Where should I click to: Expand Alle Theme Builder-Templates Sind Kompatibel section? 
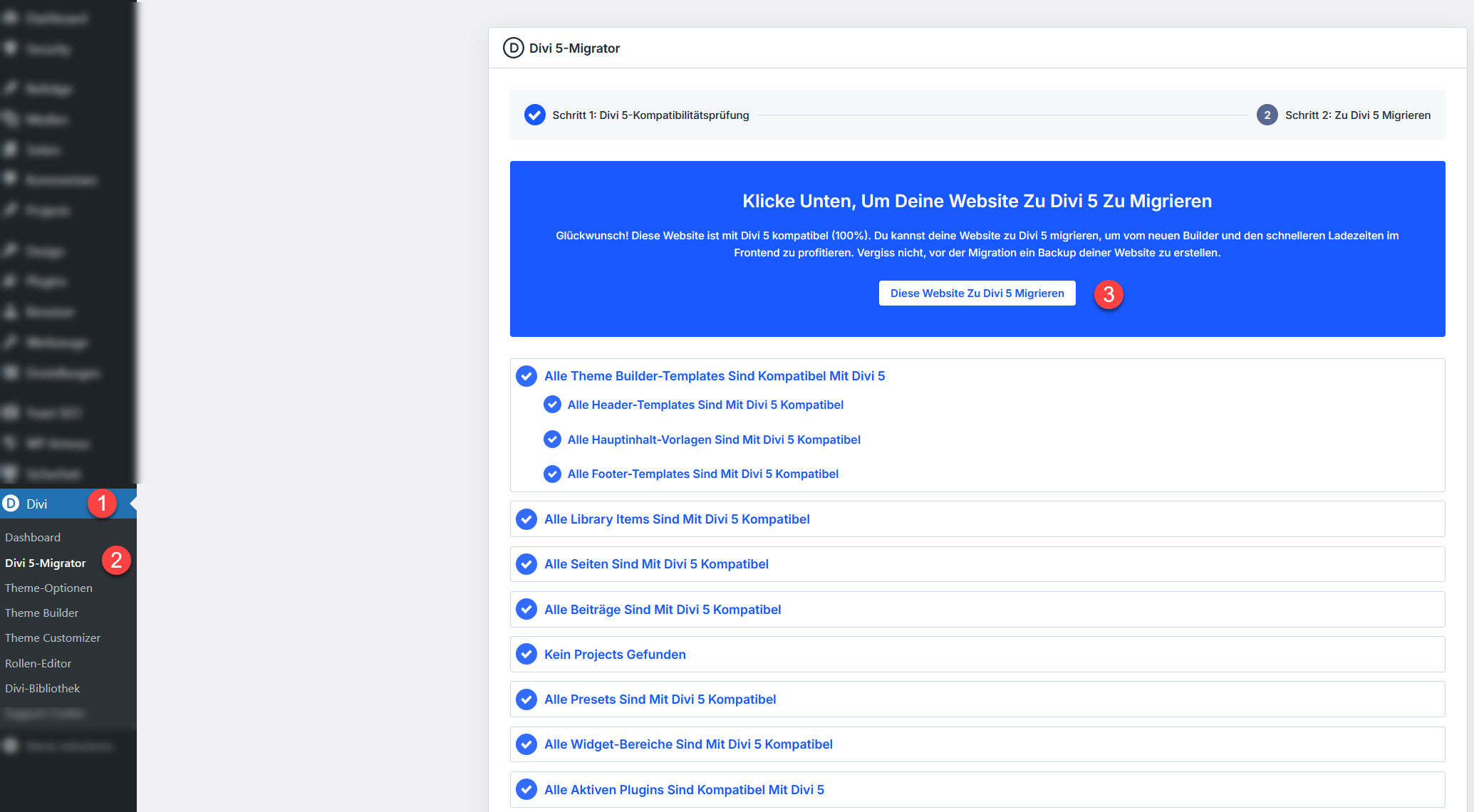[715, 376]
